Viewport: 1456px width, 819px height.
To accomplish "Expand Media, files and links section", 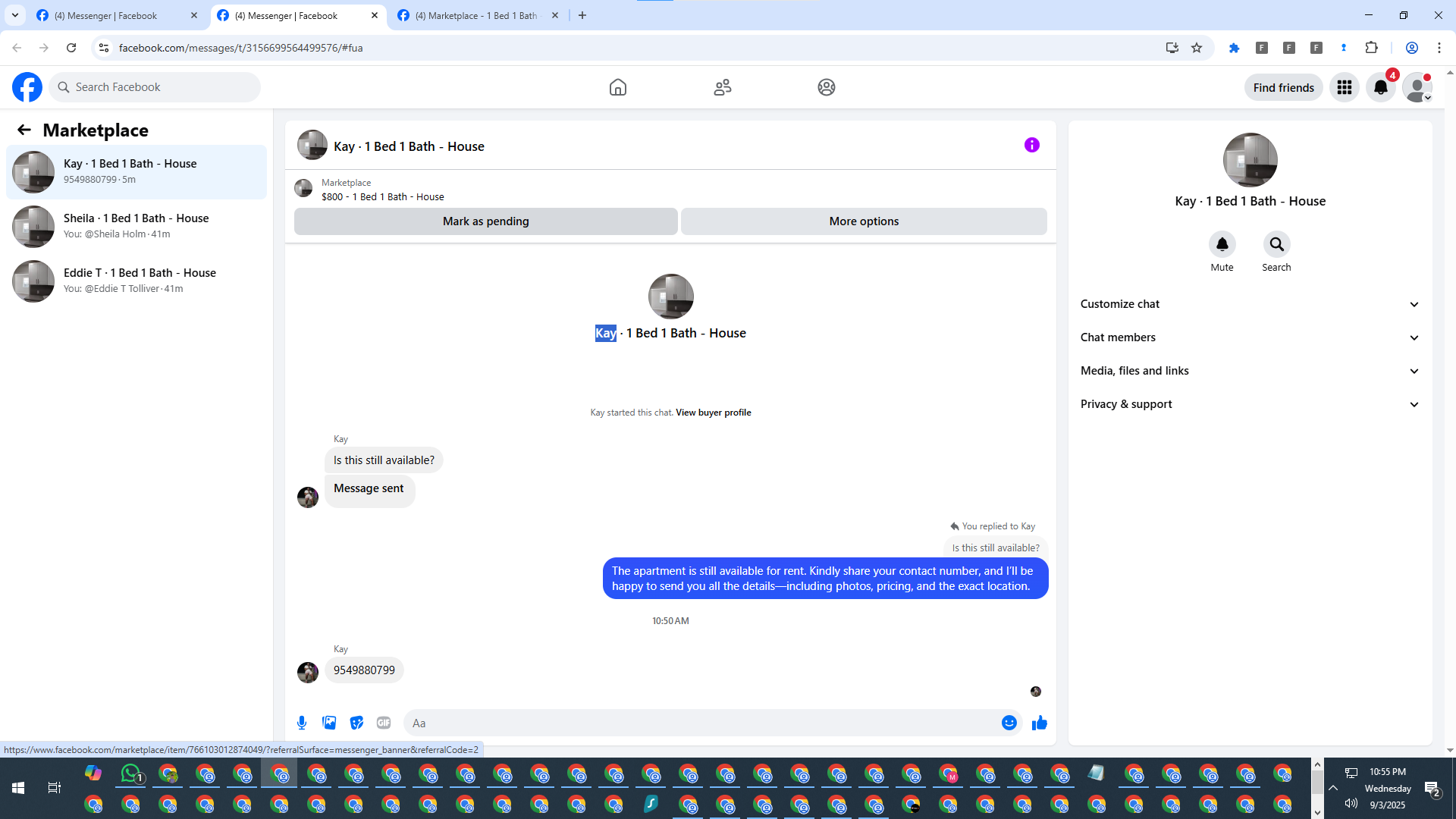I will point(1250,371).
